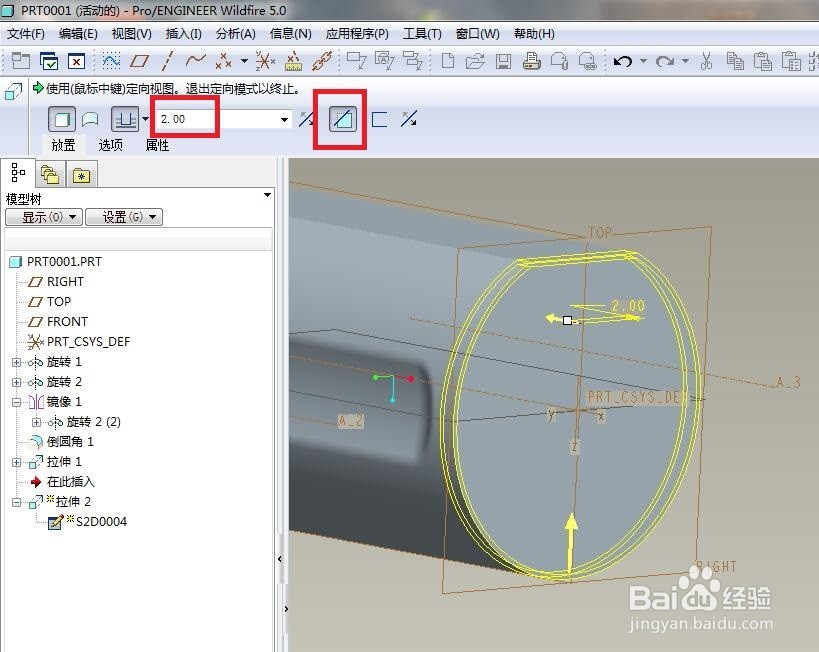The height and width of the screenshot is (652, 819).
Task: Click the analysis feature ruler icon
Action: tap(294, 62)
